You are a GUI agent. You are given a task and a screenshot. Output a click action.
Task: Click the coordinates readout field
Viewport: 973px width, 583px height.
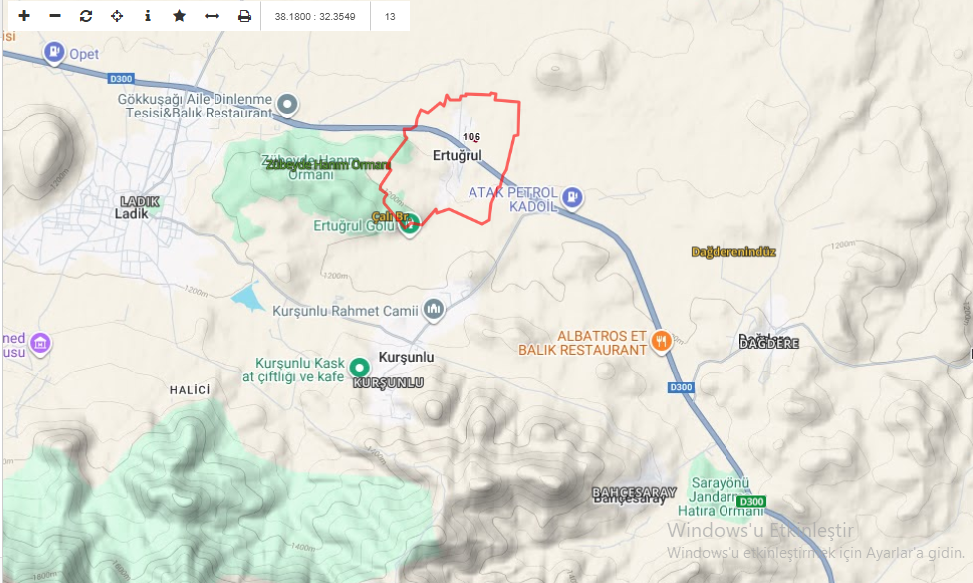pyautogui.click(x=315, y=17)
